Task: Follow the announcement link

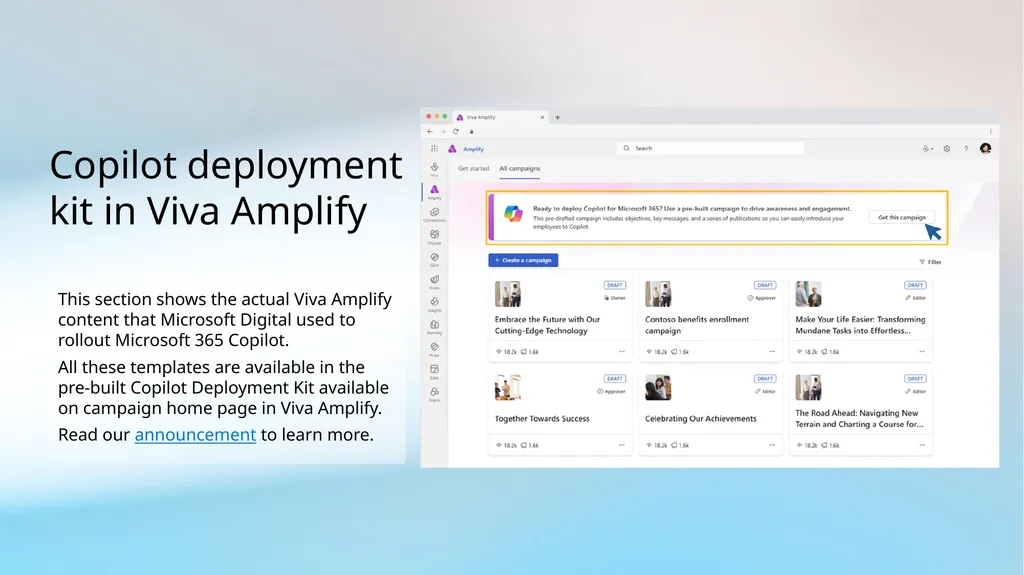Action: pos(195,435)
